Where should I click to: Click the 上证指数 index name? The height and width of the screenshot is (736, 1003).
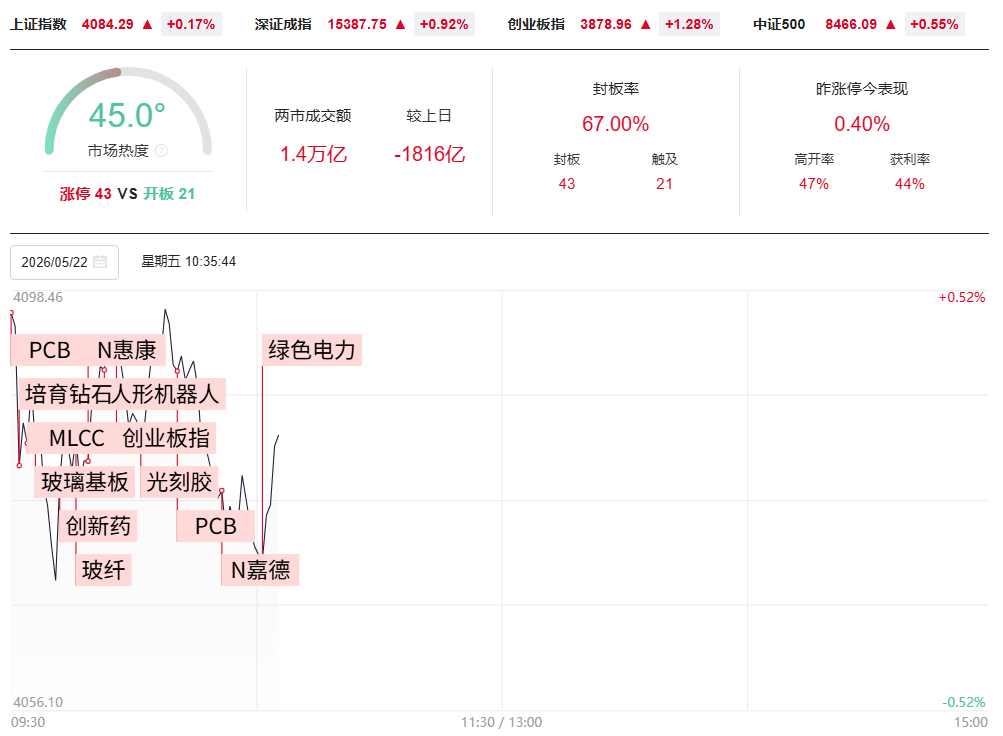[x=38, y=24]
